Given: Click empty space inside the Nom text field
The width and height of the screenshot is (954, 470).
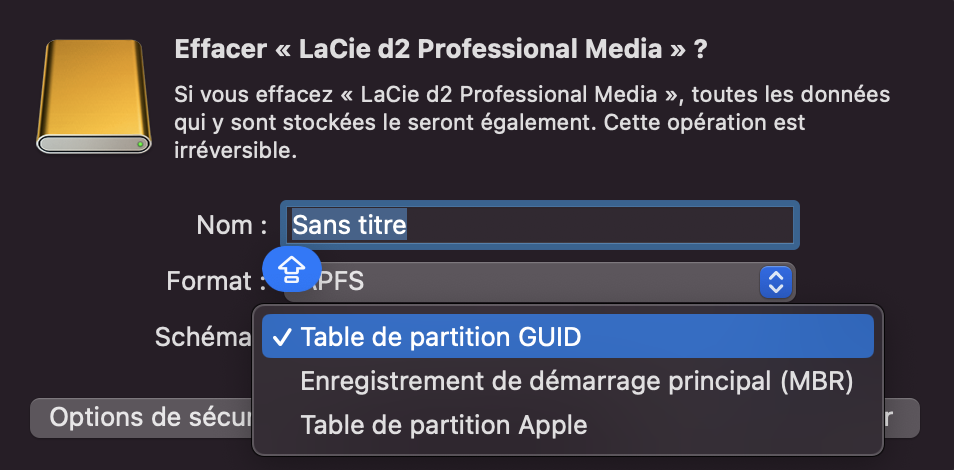Looking at the screenshot, I should 600,225.
